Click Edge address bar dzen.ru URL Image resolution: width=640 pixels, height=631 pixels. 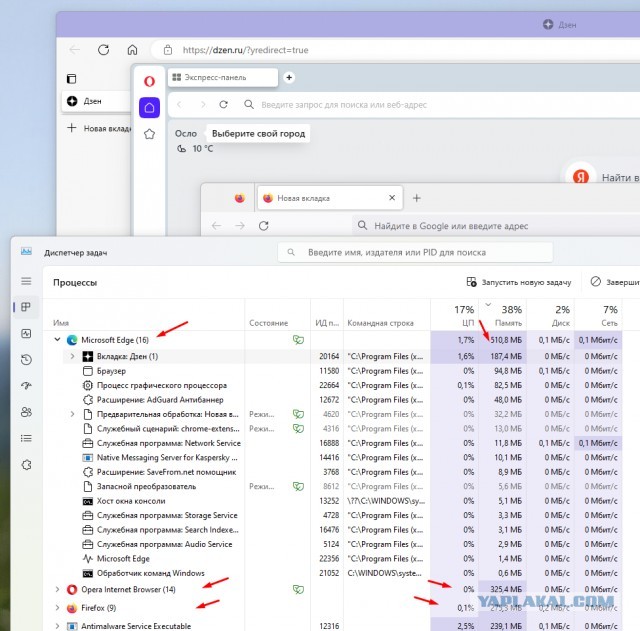point(245,50)
